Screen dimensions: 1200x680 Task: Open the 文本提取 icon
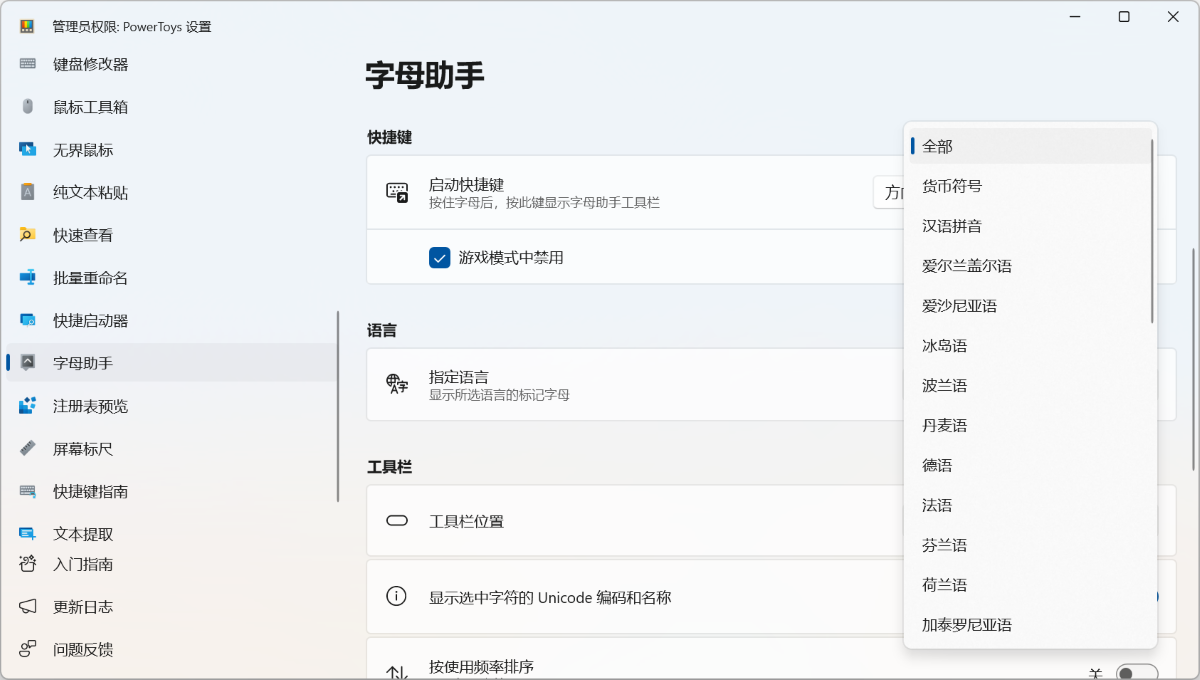pos(28,534)
